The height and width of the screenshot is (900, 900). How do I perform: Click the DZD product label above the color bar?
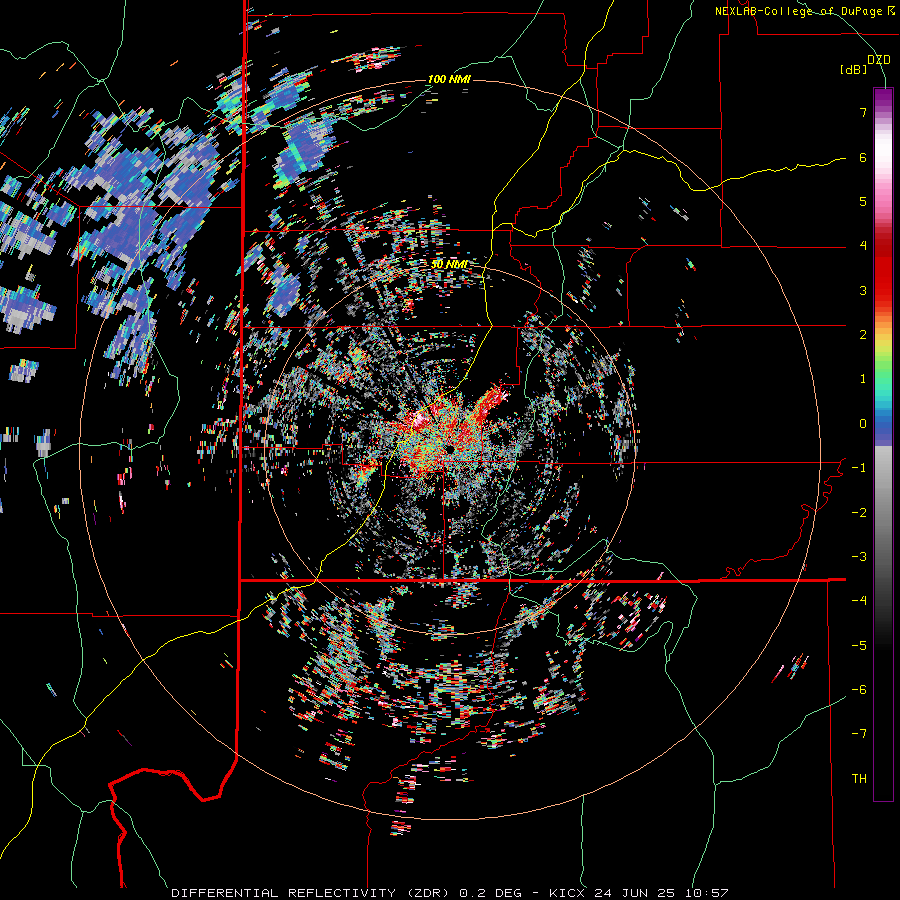pyautogui.click(x=879, y=60)
